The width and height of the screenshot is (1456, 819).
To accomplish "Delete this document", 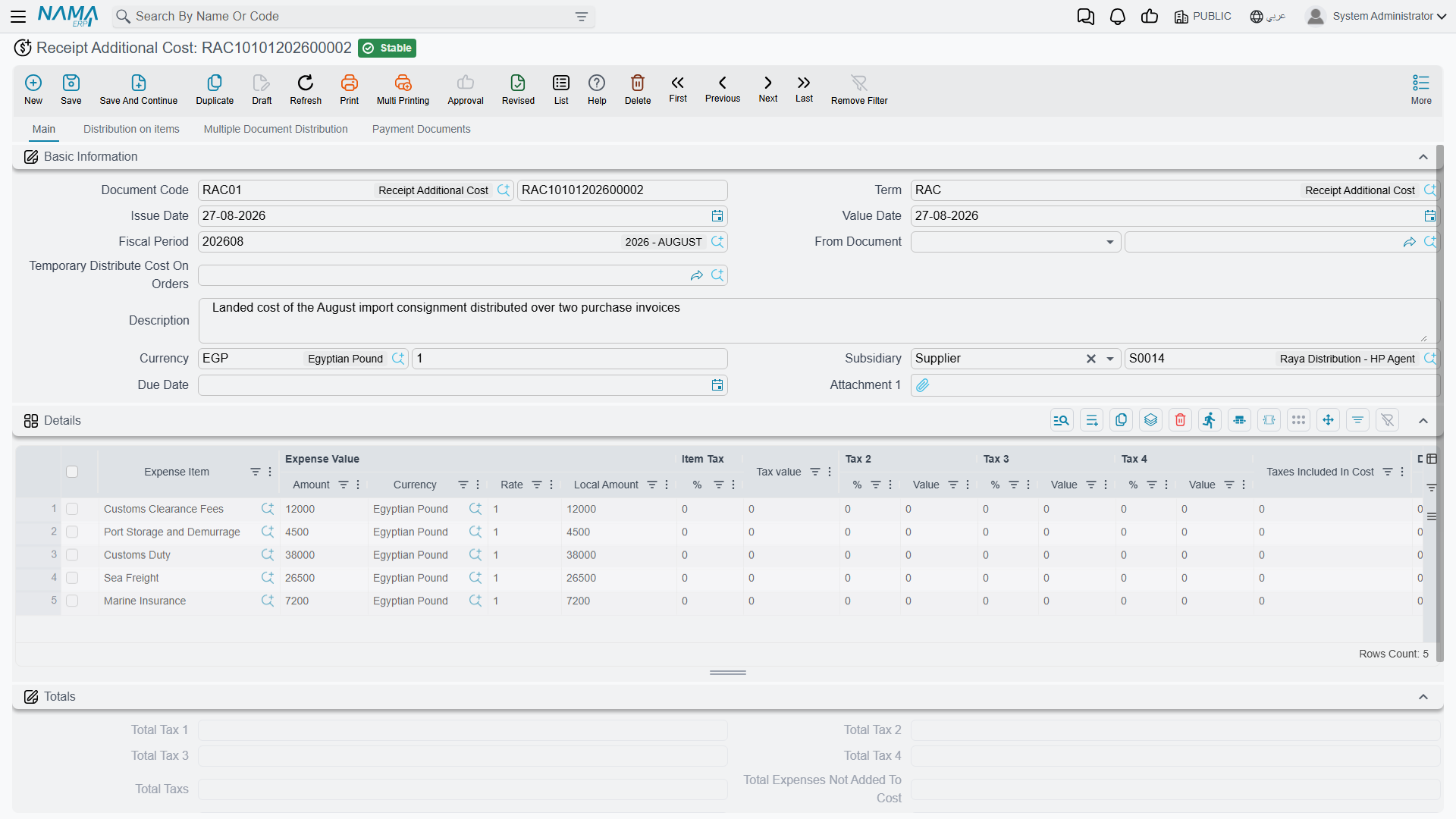I will [638, 89].
